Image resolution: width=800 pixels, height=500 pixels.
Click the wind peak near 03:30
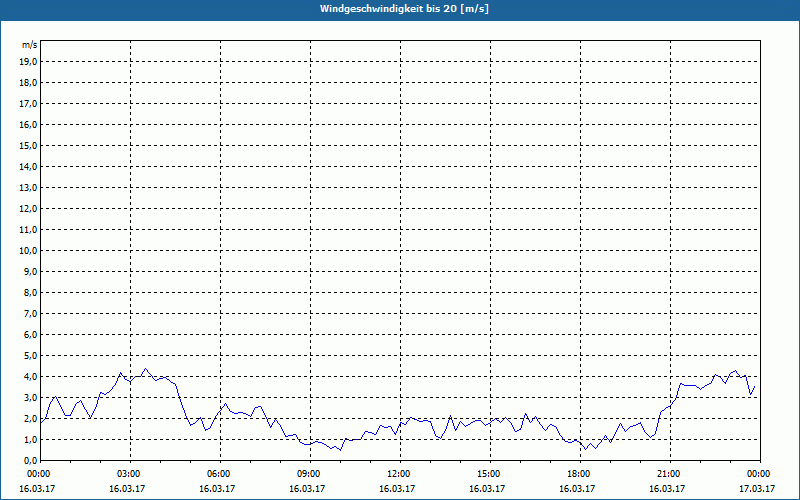145,368
